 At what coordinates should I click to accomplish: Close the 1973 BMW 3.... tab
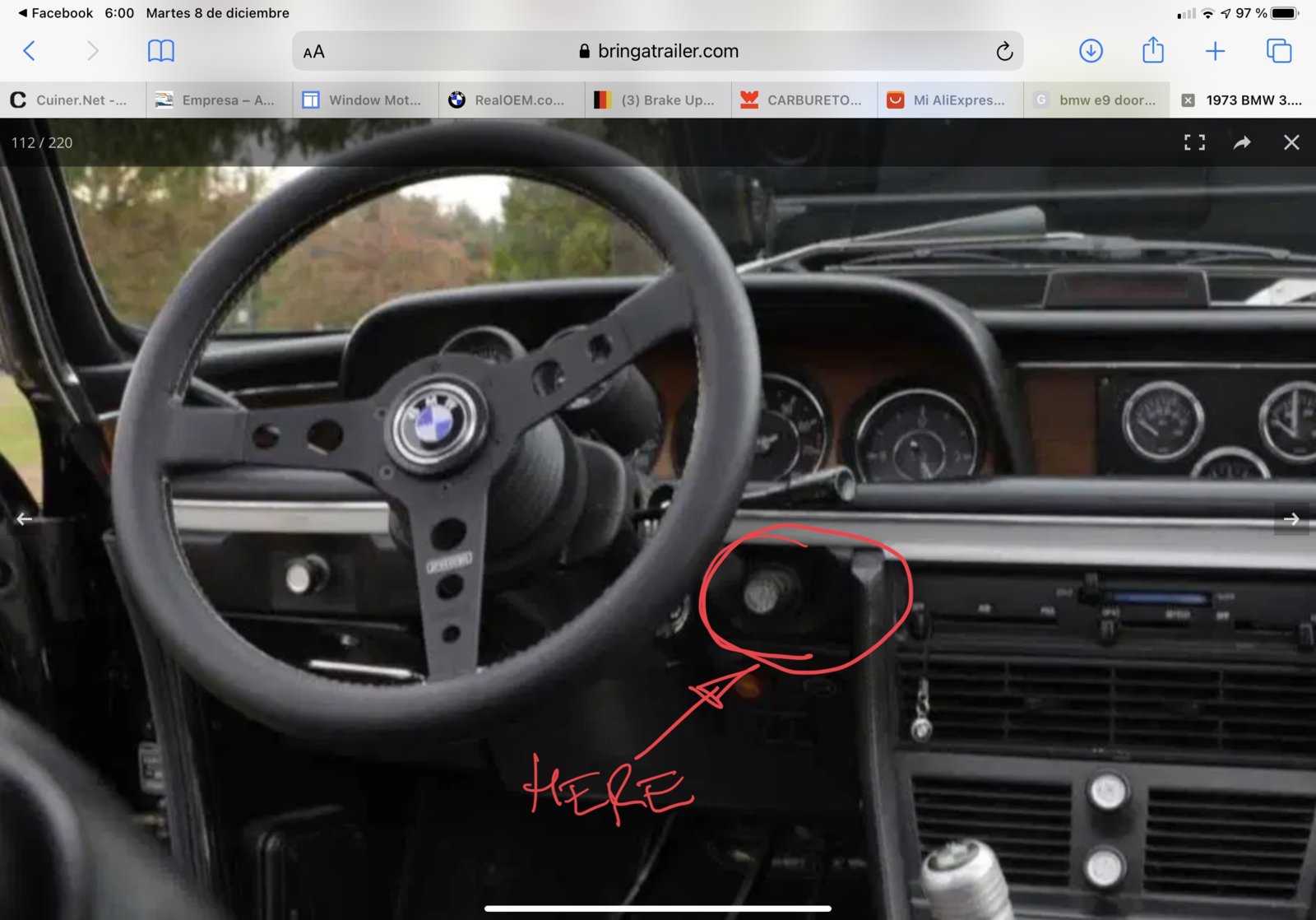pyautogui.click(x=1188, y=100)
